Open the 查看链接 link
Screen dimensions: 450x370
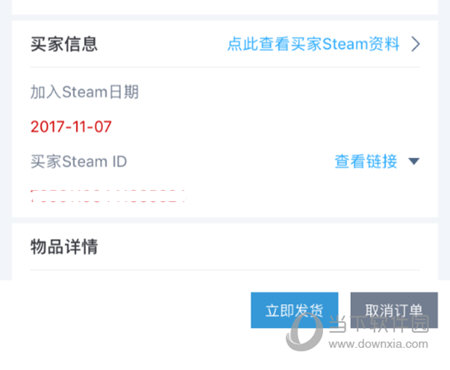point(366,162)
